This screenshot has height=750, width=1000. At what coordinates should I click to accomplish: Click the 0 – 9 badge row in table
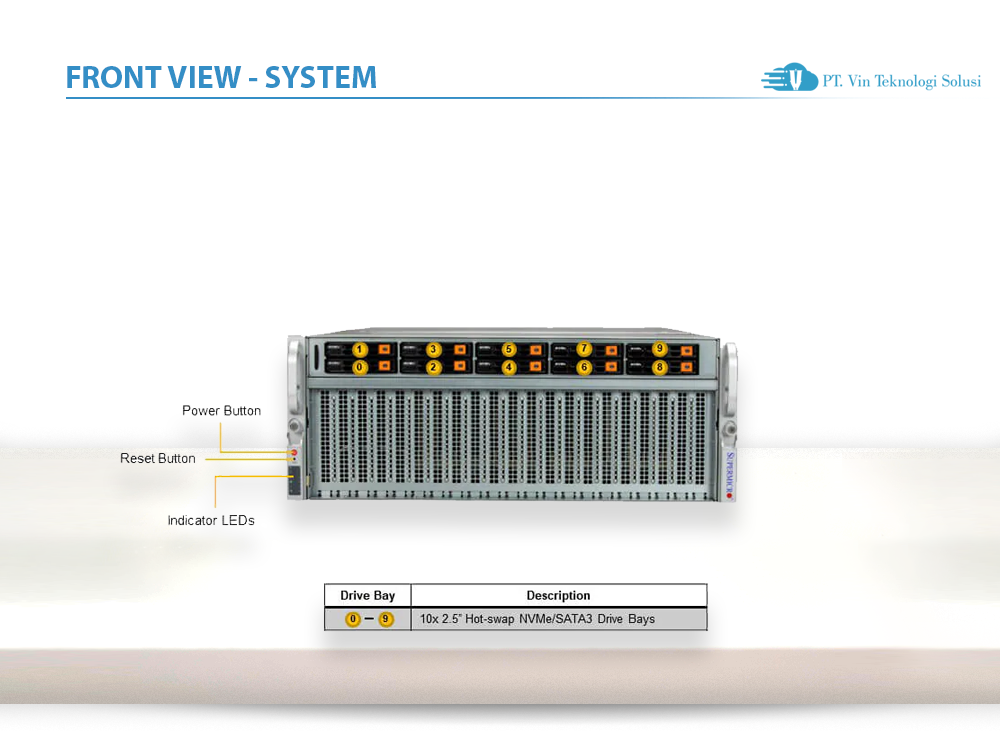tap(367, 618)
